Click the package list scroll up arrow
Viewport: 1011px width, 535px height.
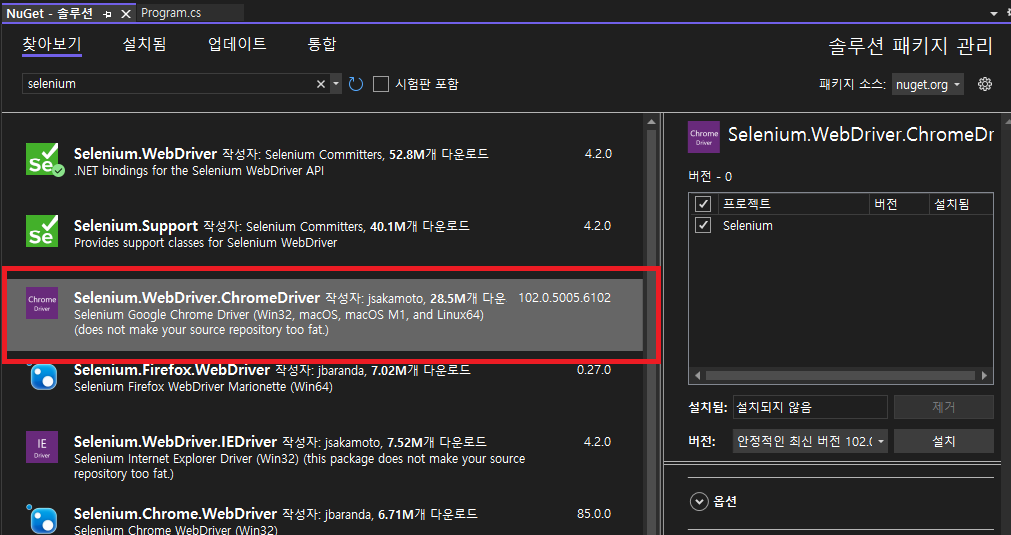pyautogui.click(x=651, y=122)
